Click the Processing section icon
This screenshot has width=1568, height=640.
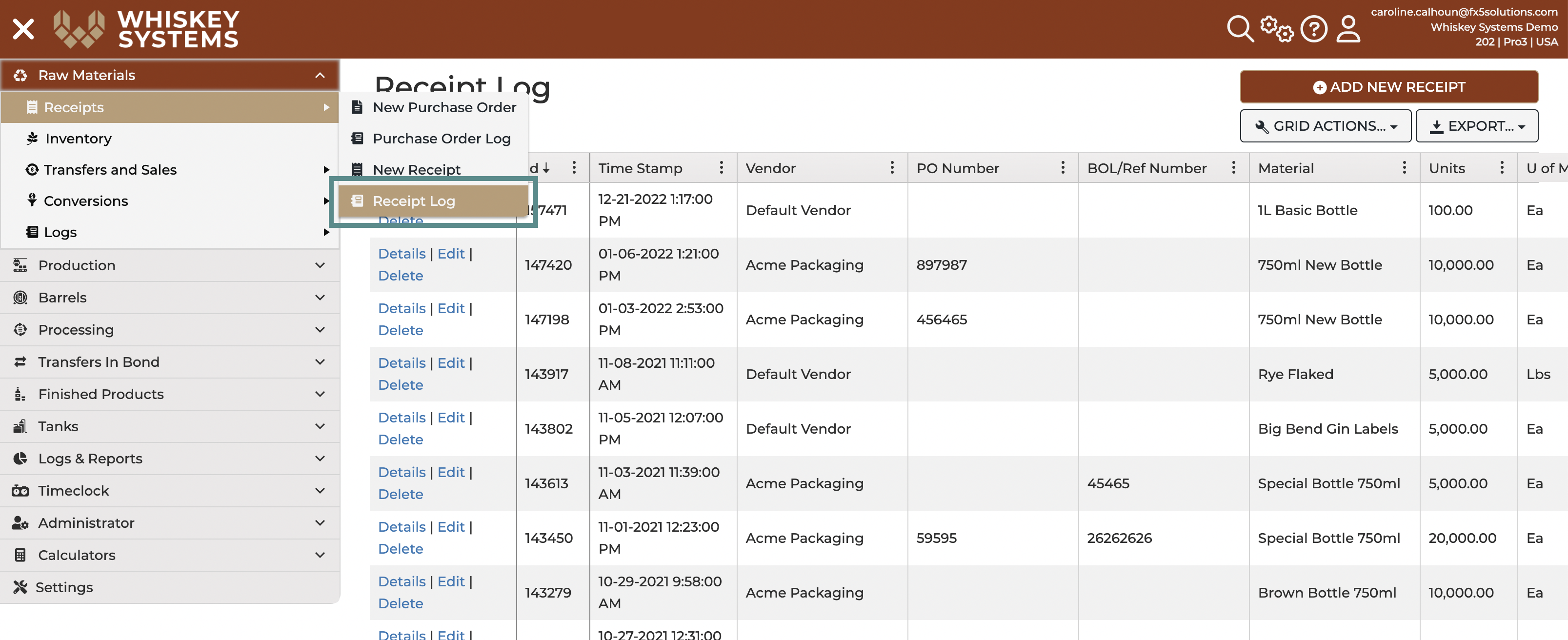click(x=20, y=330)
